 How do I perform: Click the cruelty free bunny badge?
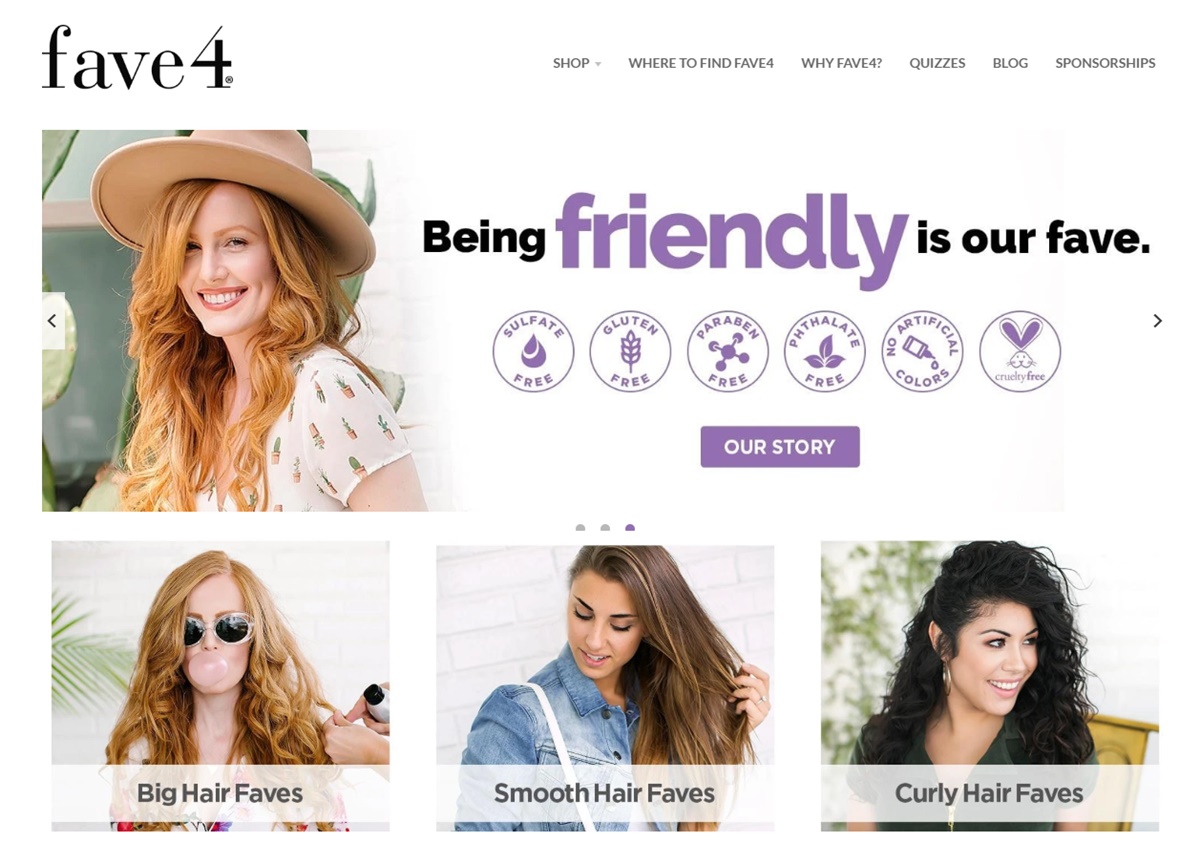tap(1020, 351)
